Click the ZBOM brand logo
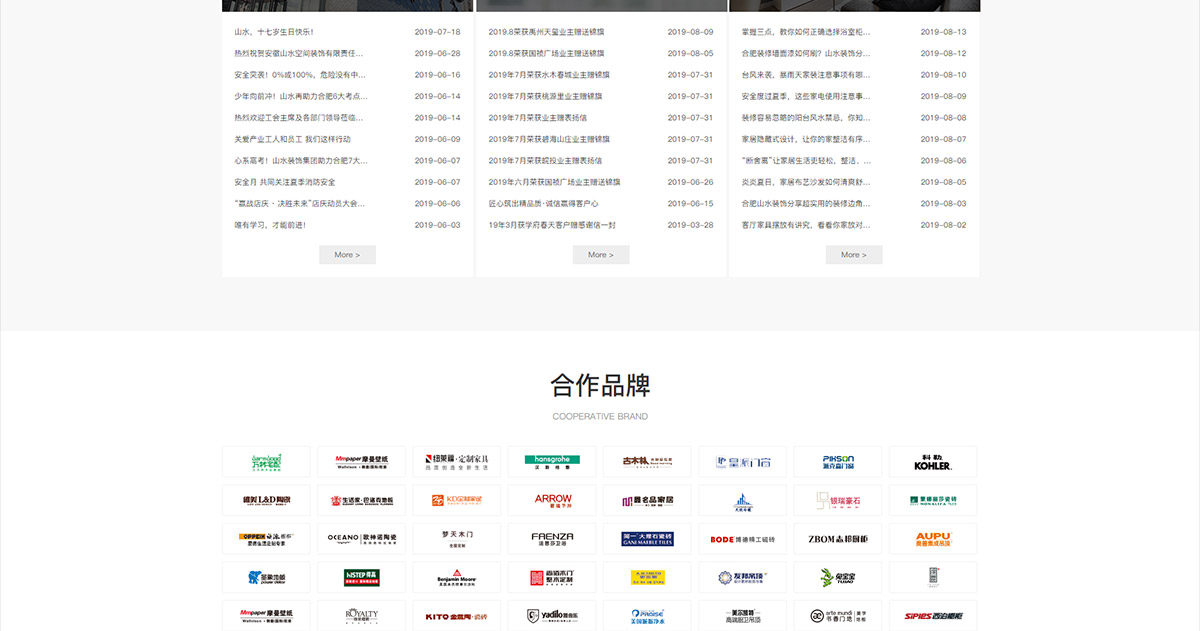The height and width of the screenshot is (631, 1200). click(838, 538)
